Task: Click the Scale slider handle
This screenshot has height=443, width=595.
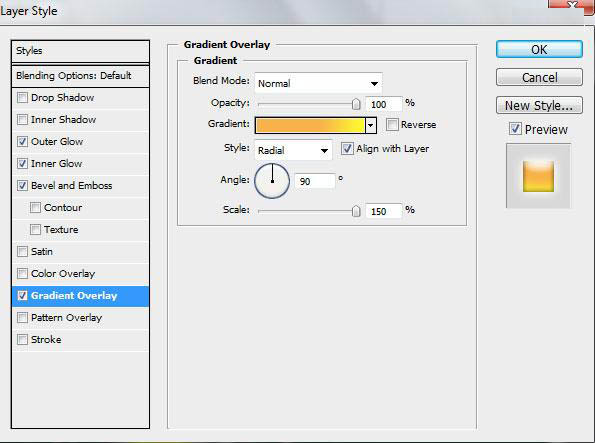Action: pyautogui.click(x=356, y=211)
